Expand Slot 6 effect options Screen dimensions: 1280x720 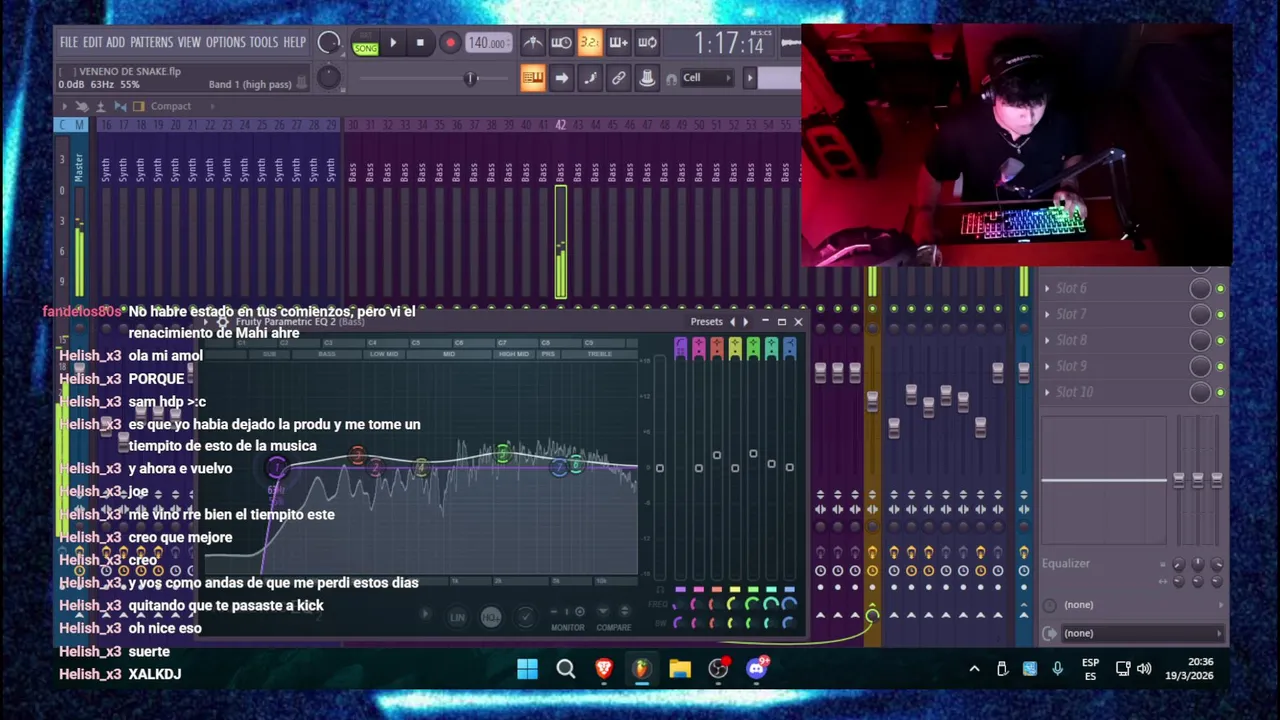click(1047, 288)
